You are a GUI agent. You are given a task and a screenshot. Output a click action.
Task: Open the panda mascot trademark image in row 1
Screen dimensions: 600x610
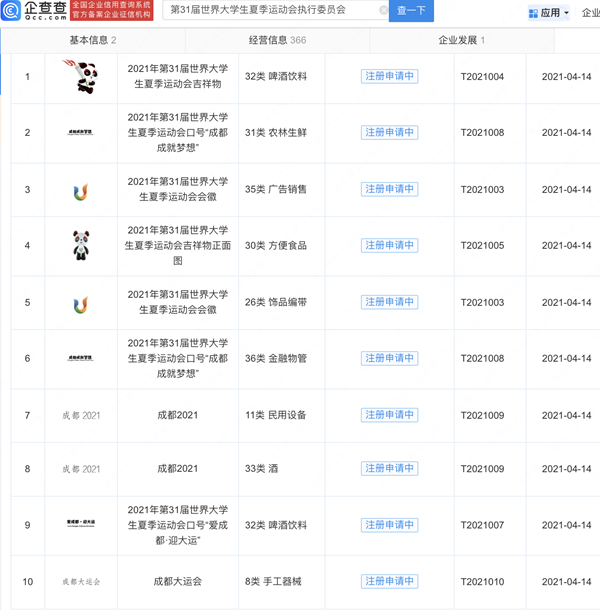[x=80, y=77]
